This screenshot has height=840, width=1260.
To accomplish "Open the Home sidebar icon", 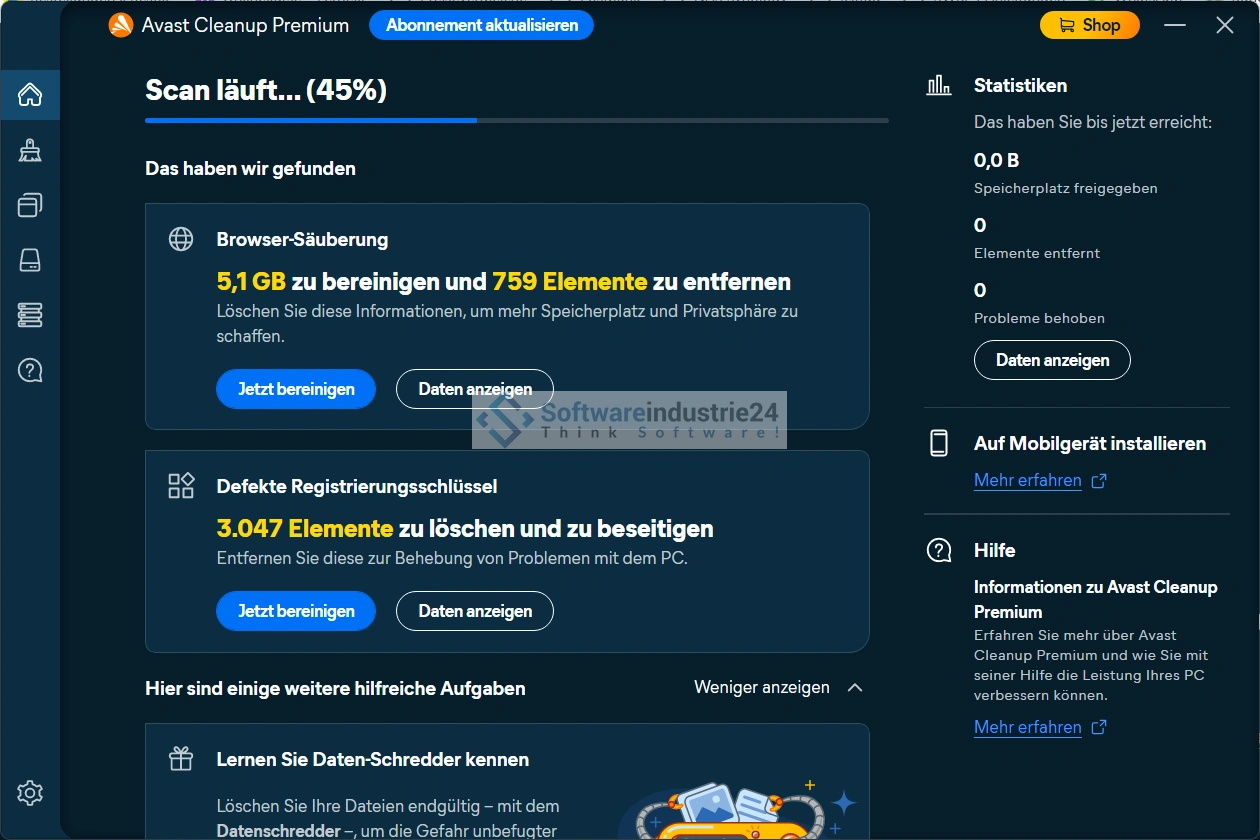I will (x=30, y=95).
